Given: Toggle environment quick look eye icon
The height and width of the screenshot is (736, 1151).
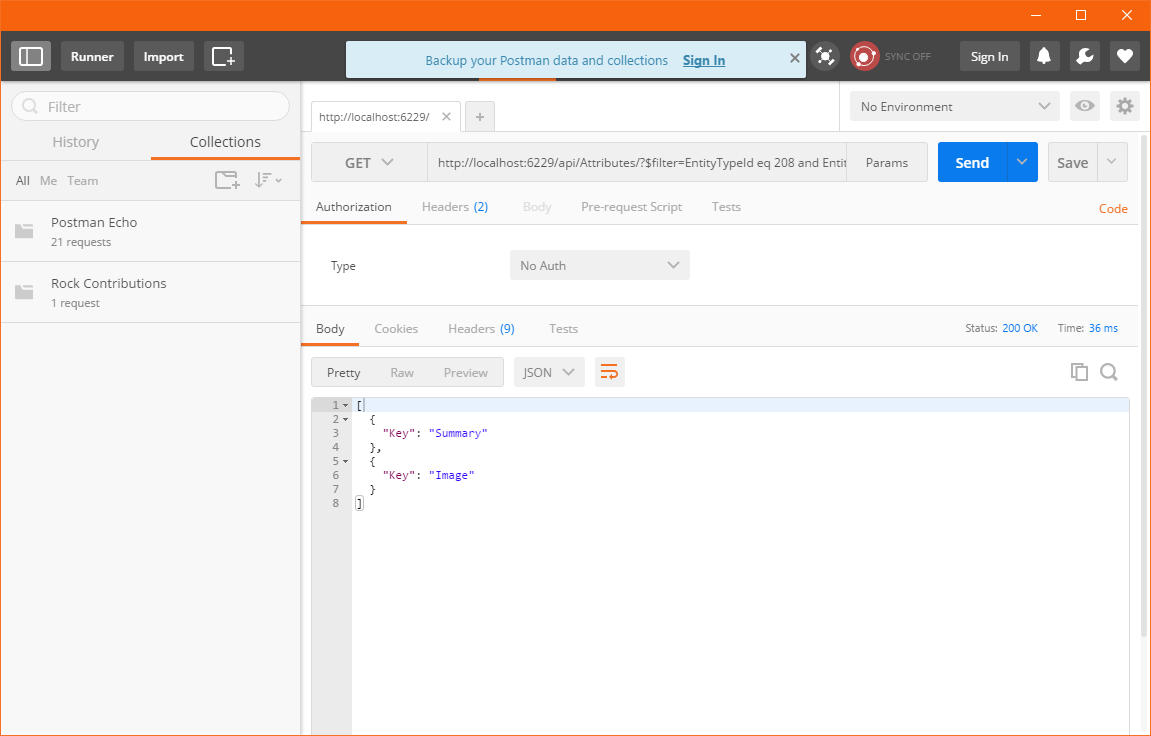Looking at the screenshot, I should [1082, 106].
